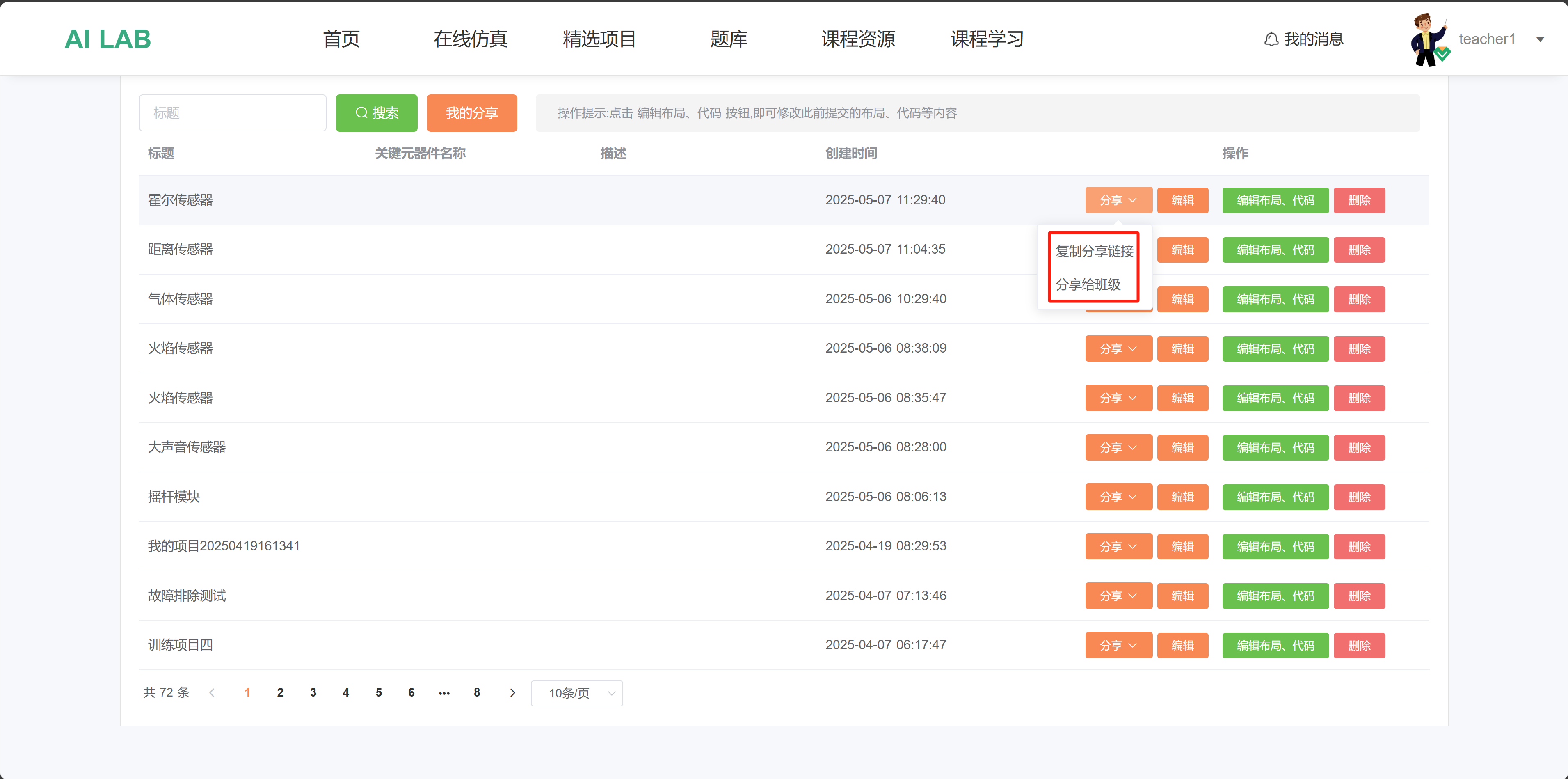
Task: Click the 搜索 button with magnifier icon
Action: coord(376,113)
